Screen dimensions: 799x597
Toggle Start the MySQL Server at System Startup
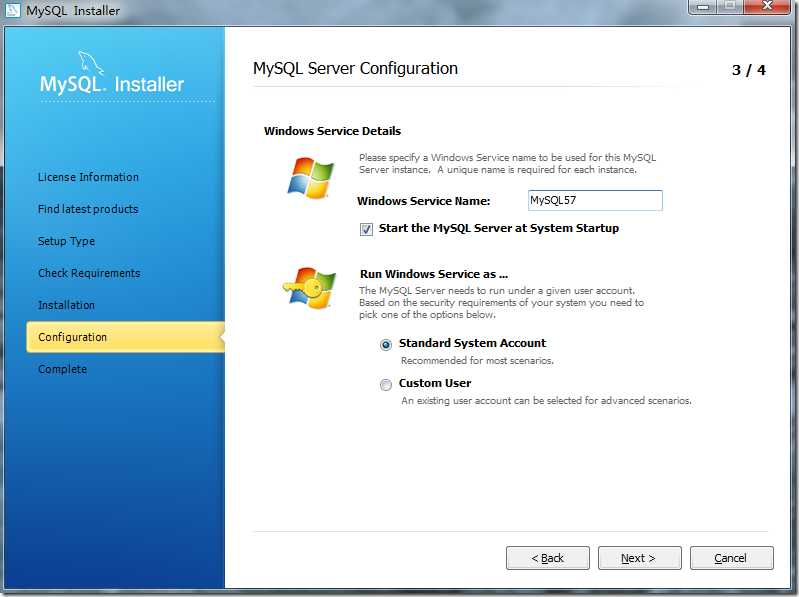tap(366, 229)
